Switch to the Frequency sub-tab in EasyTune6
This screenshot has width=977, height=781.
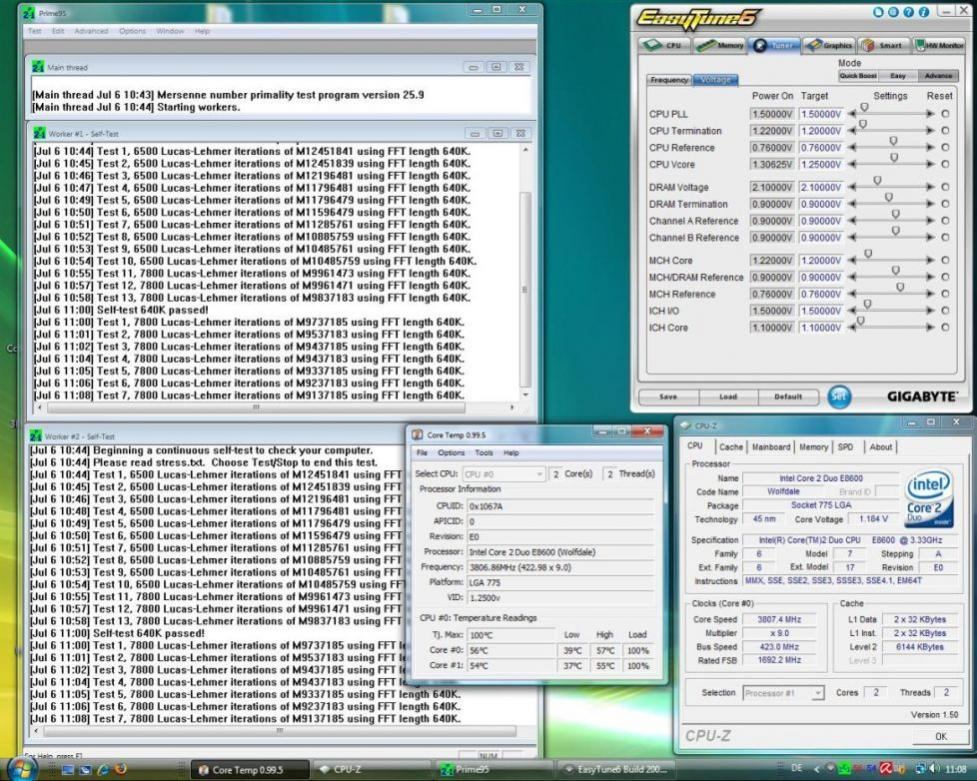coord(669,80)
